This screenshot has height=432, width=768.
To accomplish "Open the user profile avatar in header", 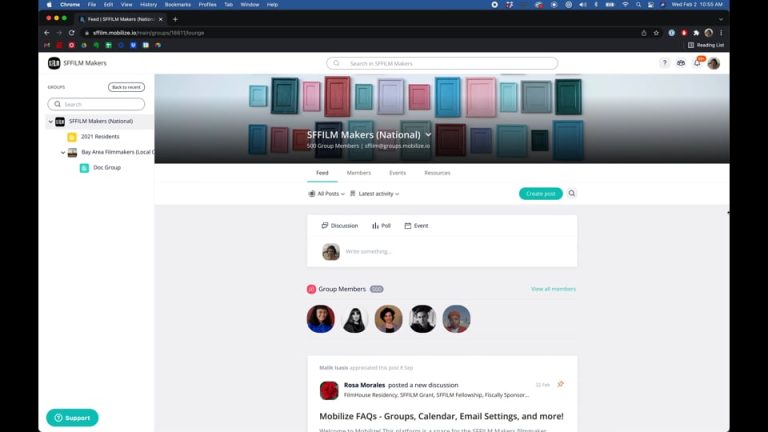I will click(x=714, y=63).
